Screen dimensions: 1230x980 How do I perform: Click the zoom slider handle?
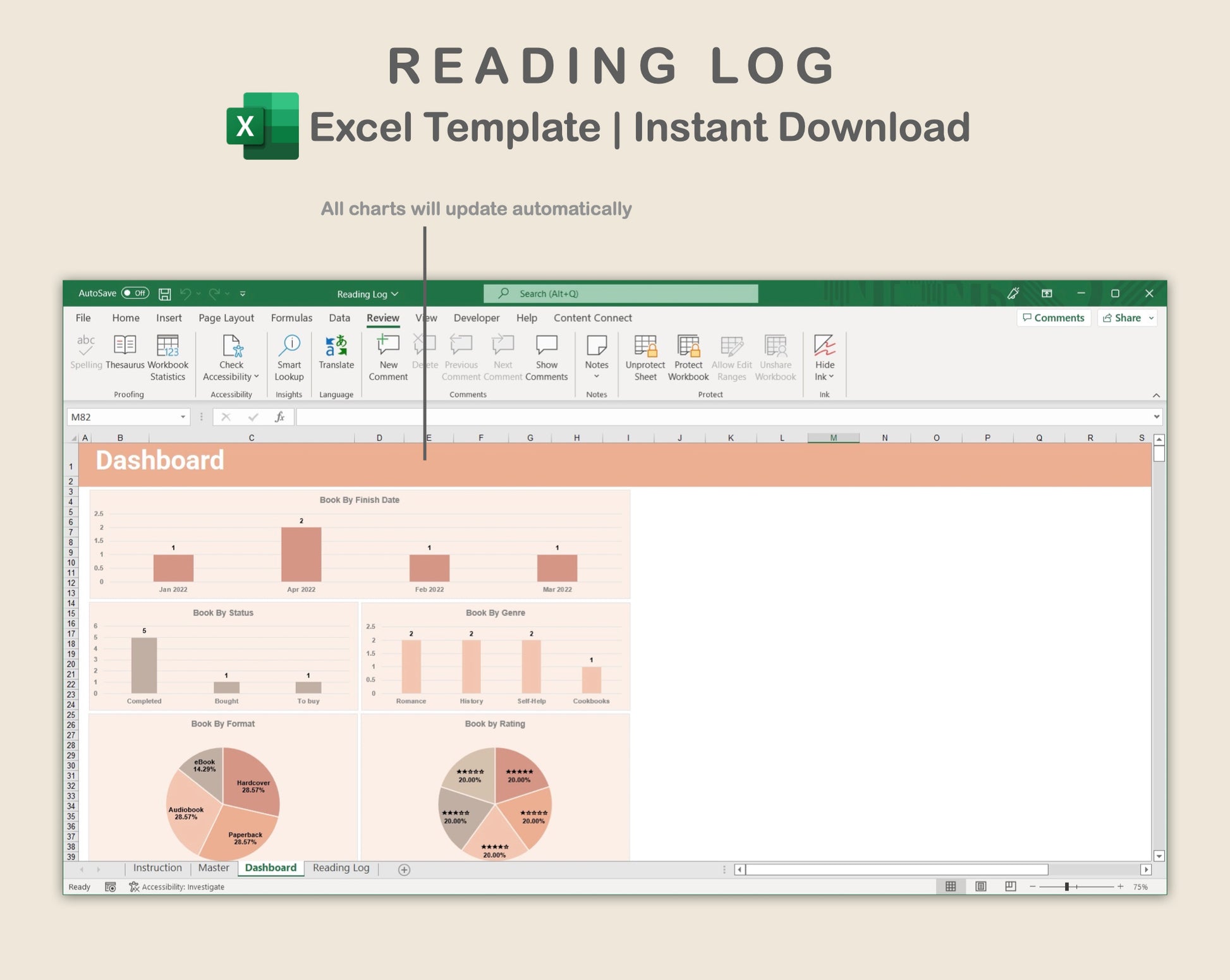click(1066, 886)
